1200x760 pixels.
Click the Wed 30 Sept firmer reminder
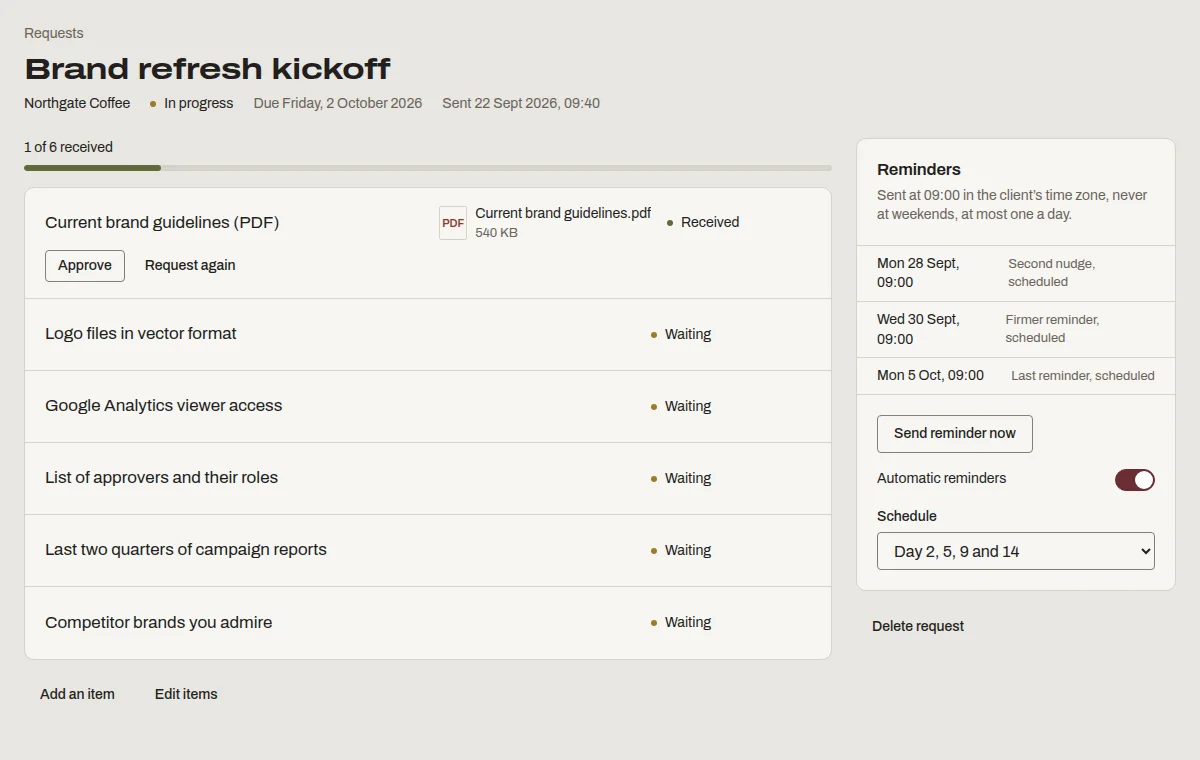(1016, 329)
